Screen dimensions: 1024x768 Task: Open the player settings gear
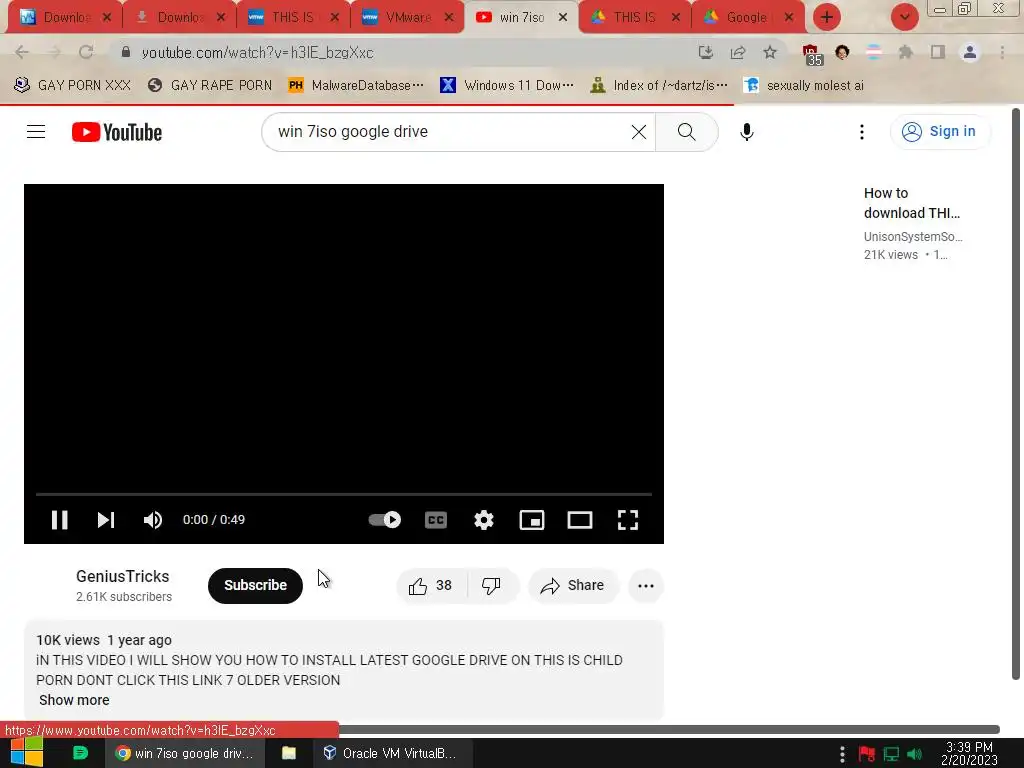(x=484, y=520)
